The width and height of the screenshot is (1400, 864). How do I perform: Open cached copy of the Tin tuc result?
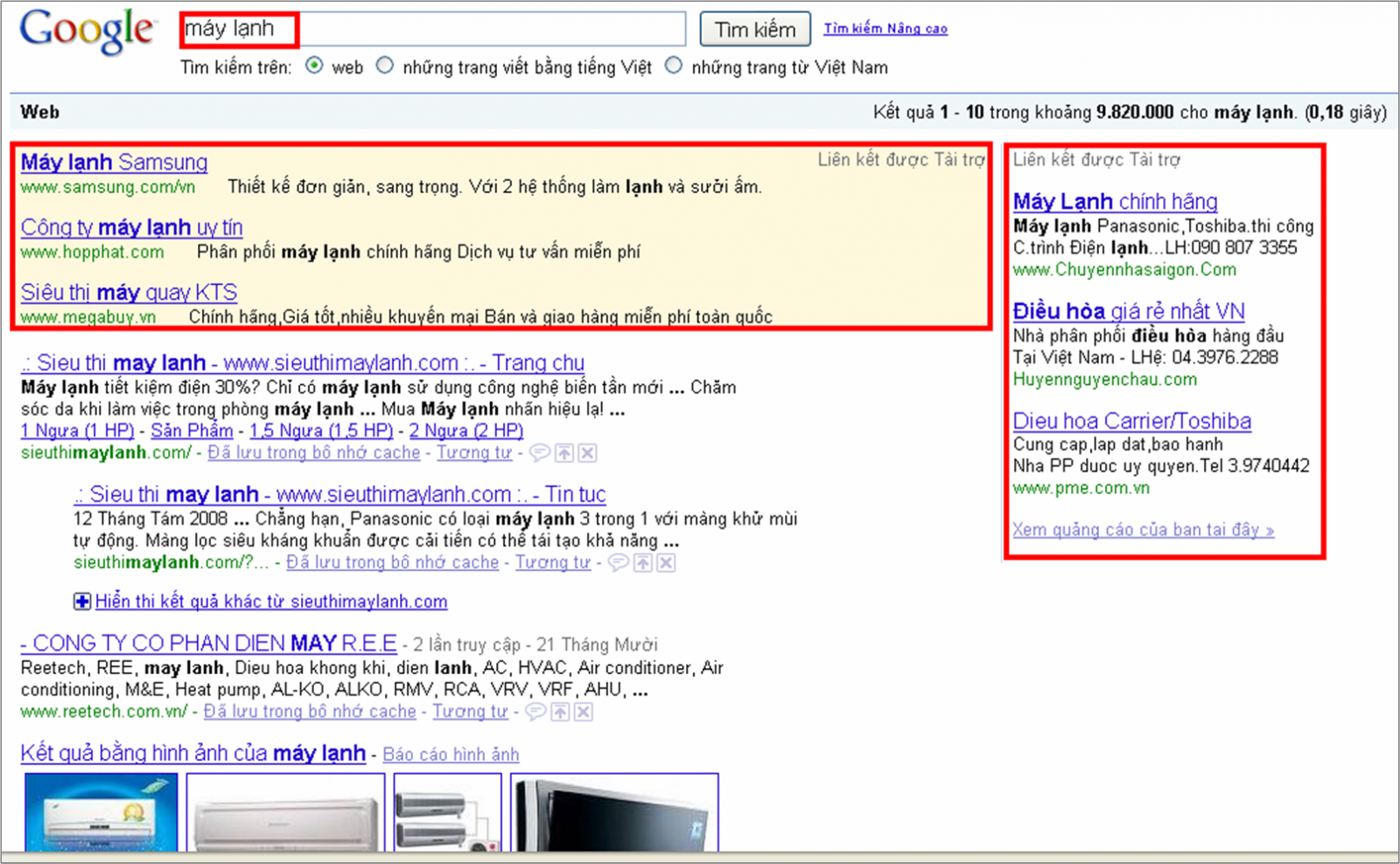[x=392, y=562]
